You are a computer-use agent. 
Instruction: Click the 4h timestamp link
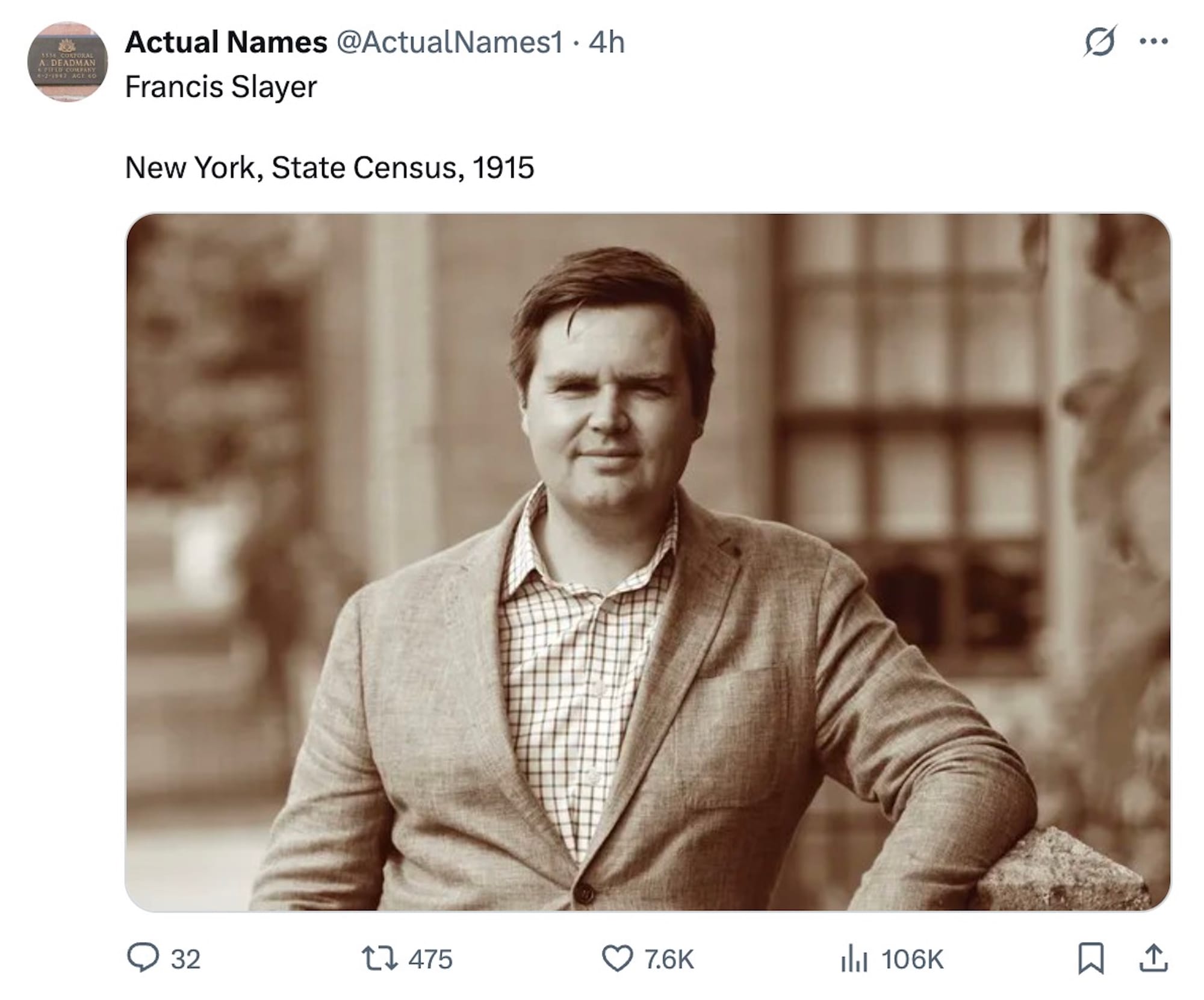(607, 42)
